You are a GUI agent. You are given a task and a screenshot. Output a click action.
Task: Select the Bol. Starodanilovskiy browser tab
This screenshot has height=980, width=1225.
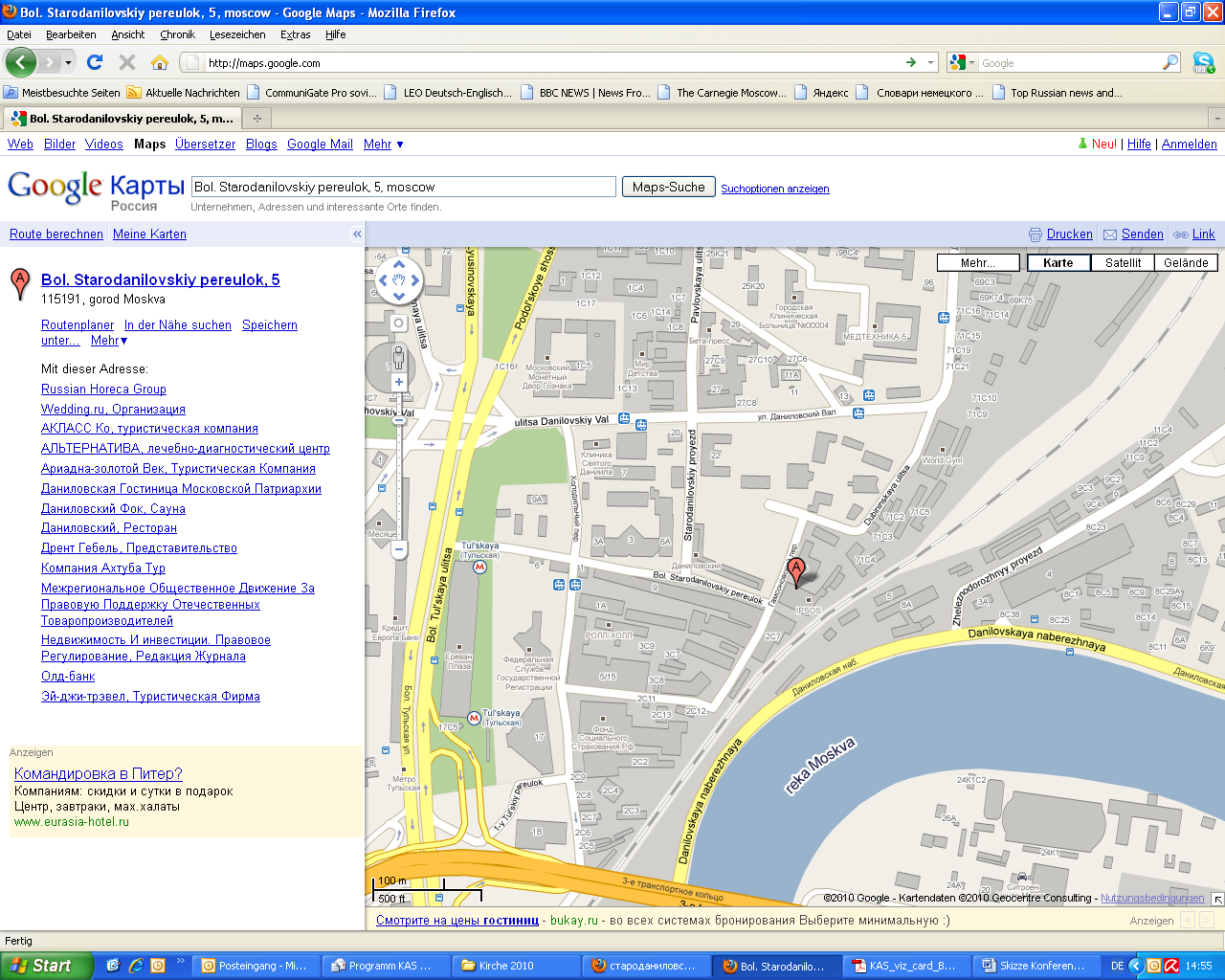pos(122,119)
